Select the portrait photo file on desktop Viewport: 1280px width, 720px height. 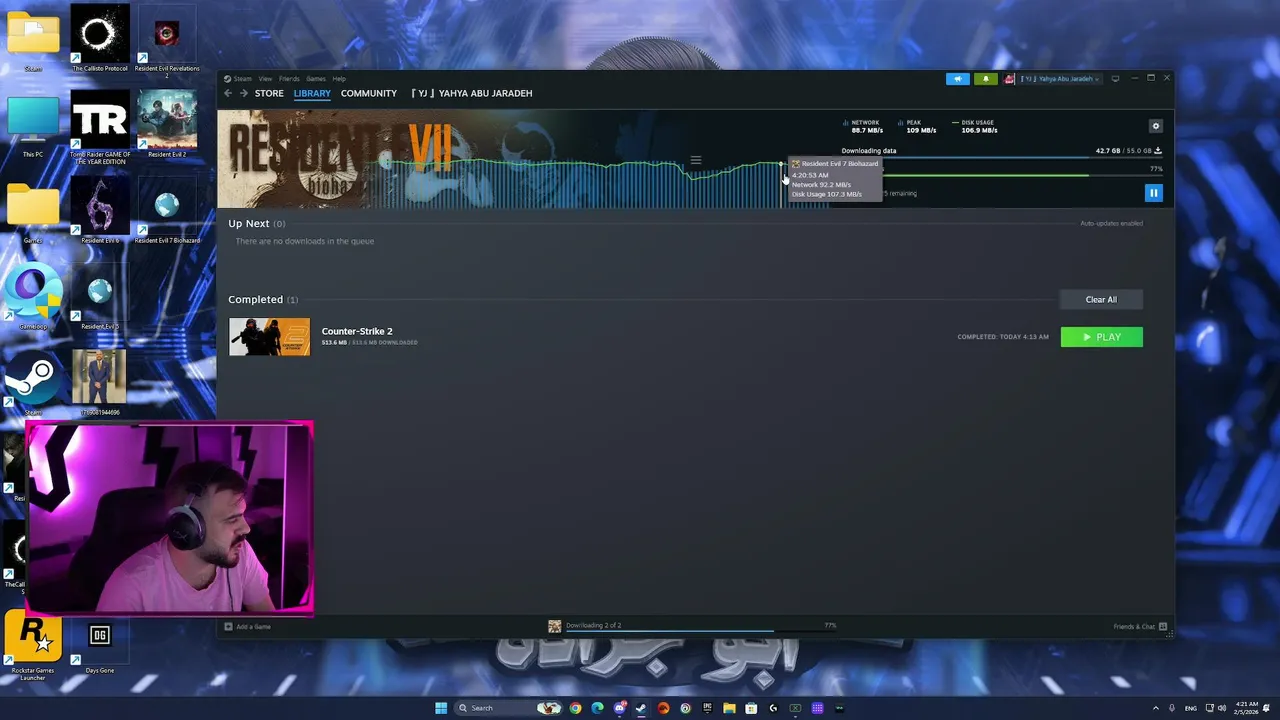coord(99,382)
